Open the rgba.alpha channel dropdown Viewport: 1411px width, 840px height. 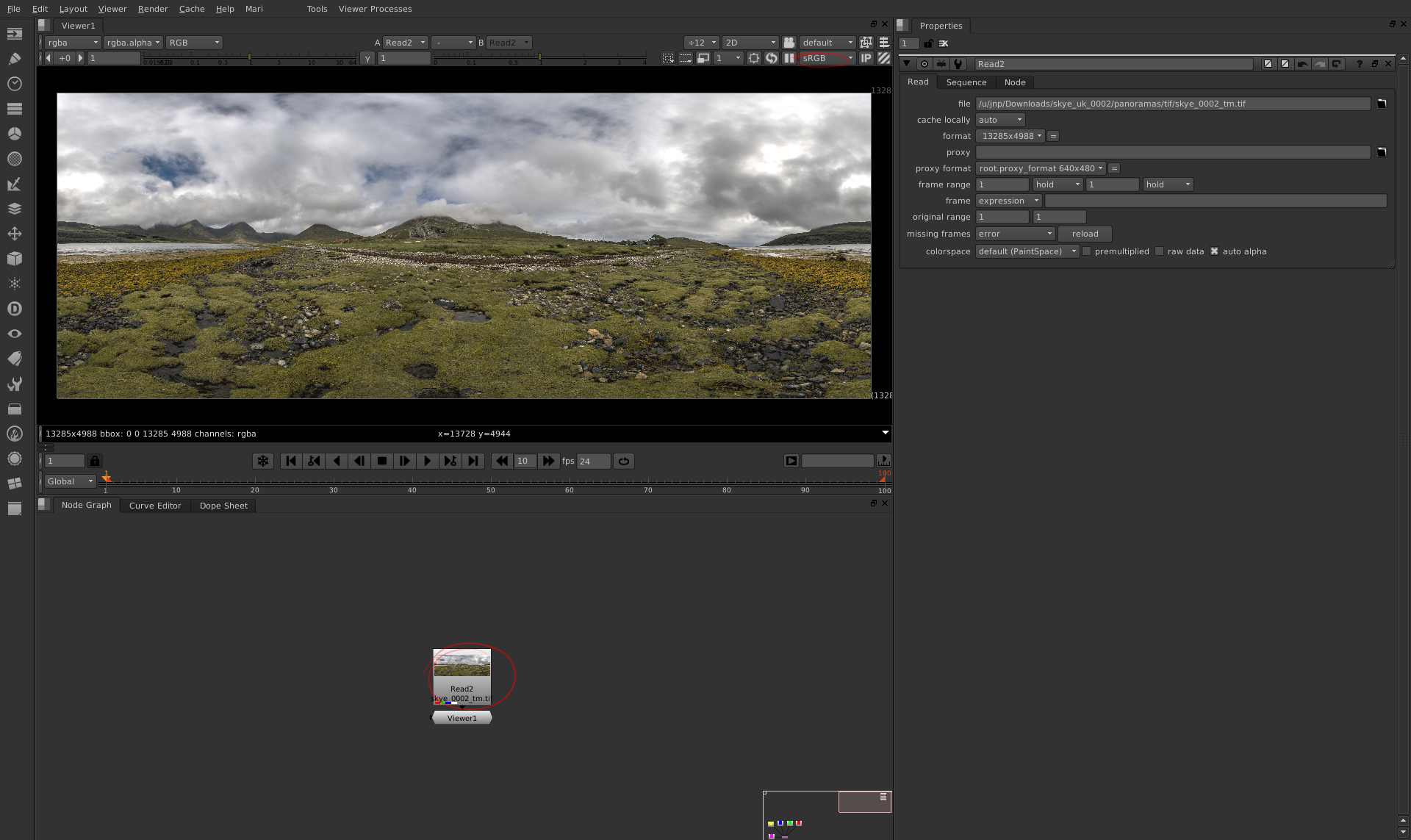(x=133, y=43)
